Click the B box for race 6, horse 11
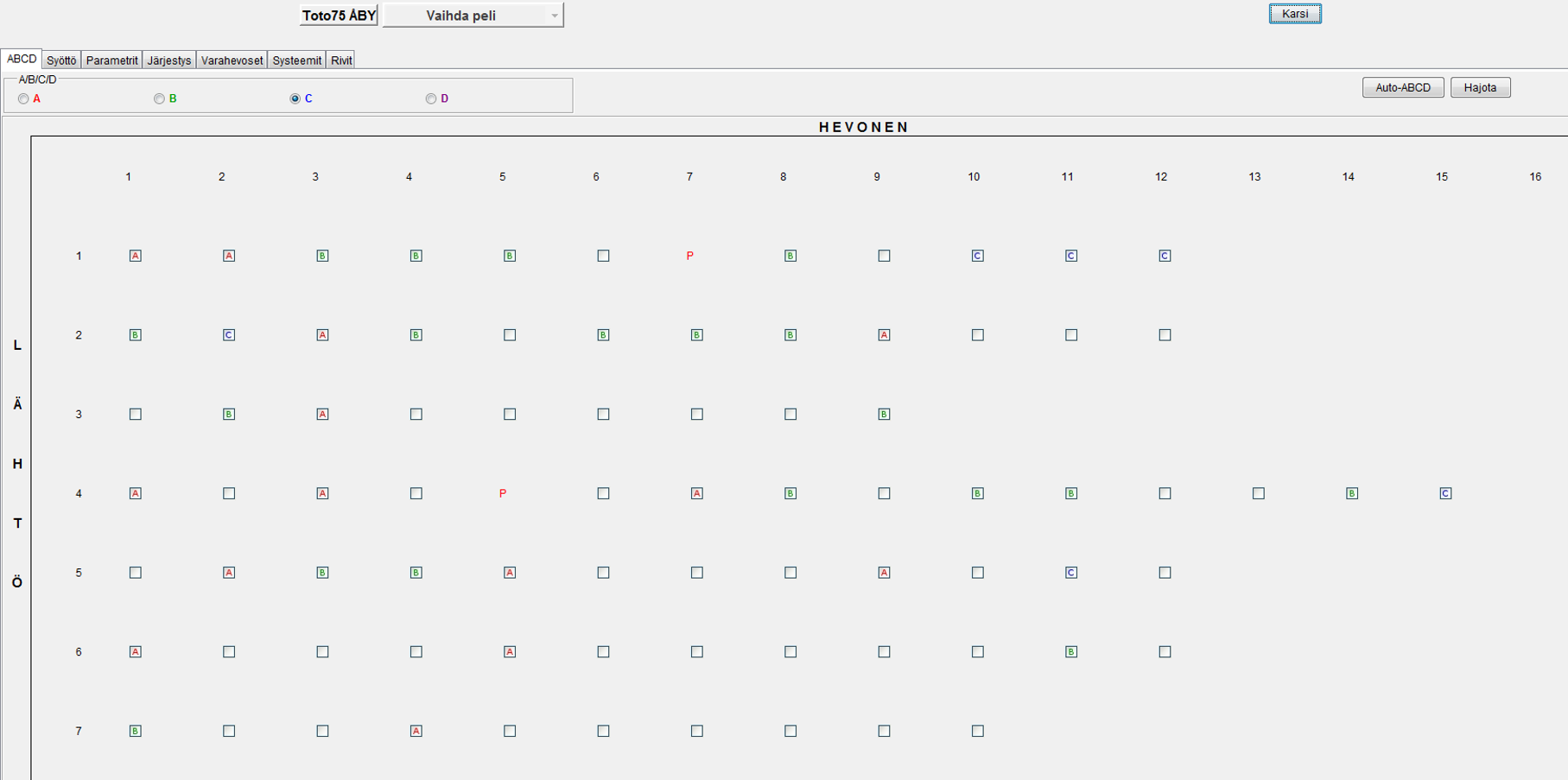 pos(1071,652)
